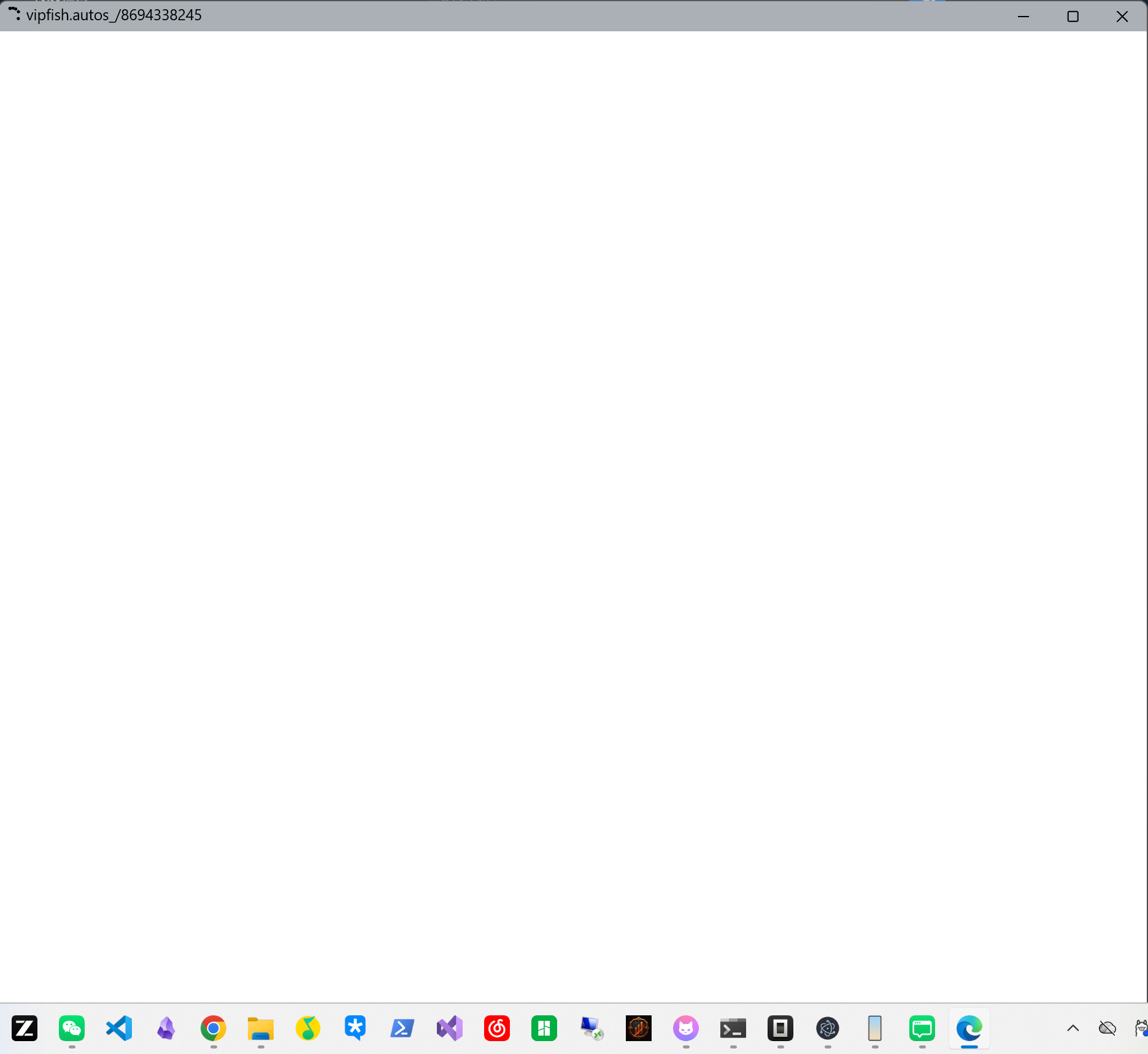This screenshot has width=1148, height=1054.
Task: Open the pink cat face app
Action: pos(686,1028)
